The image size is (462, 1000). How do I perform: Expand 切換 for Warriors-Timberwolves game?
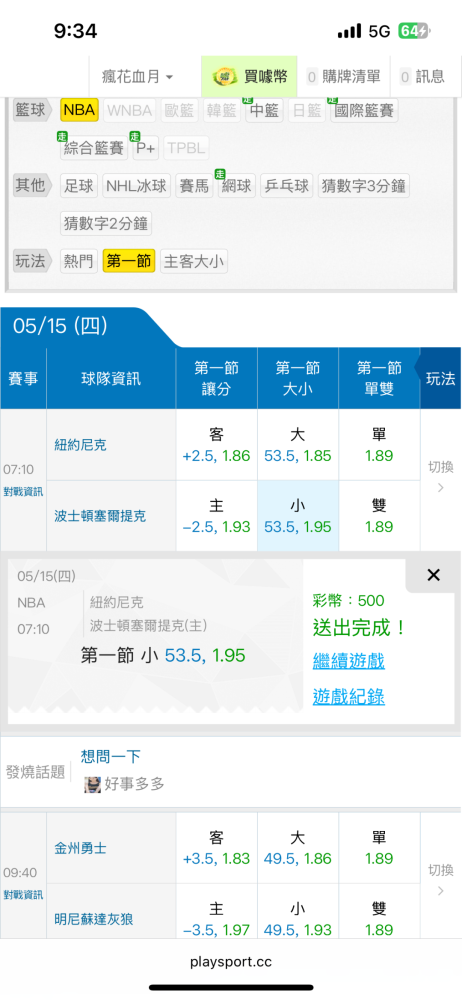click(441, 879)
